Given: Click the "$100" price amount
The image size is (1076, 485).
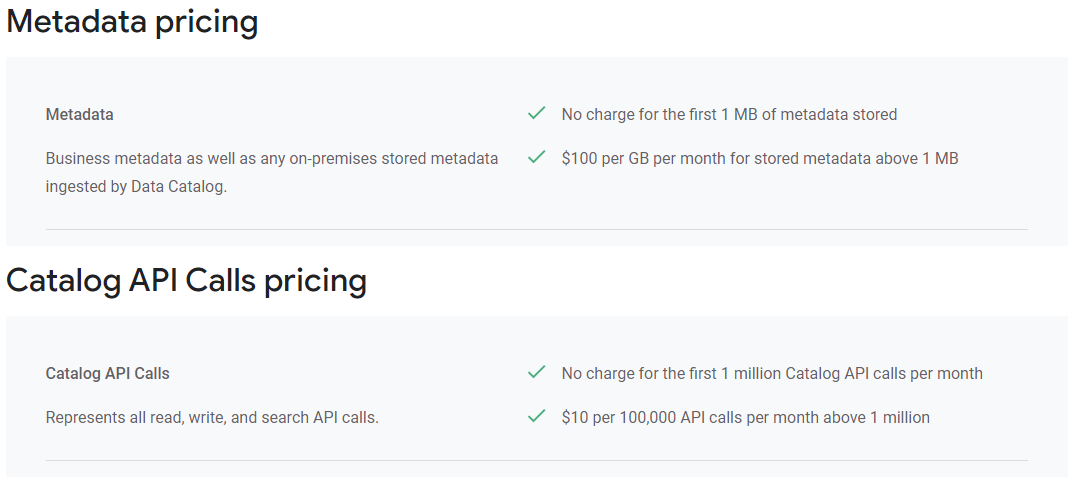Looking at the screenshot, I should point(578,158).
